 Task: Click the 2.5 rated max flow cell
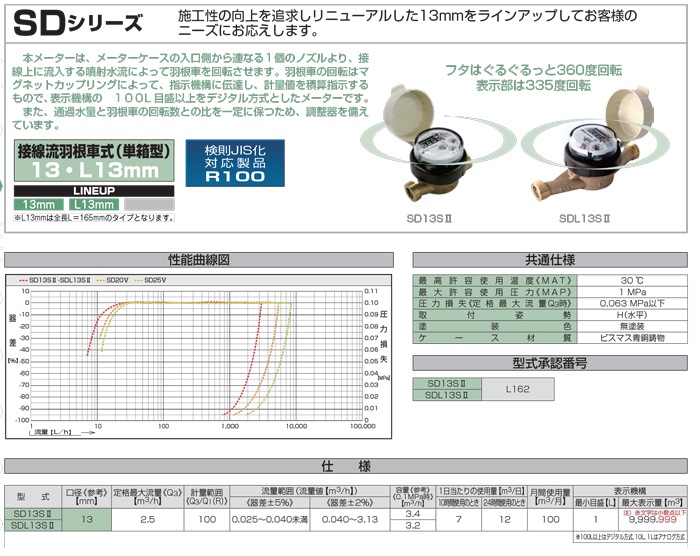pyautogui.click(x=147, y=520)
